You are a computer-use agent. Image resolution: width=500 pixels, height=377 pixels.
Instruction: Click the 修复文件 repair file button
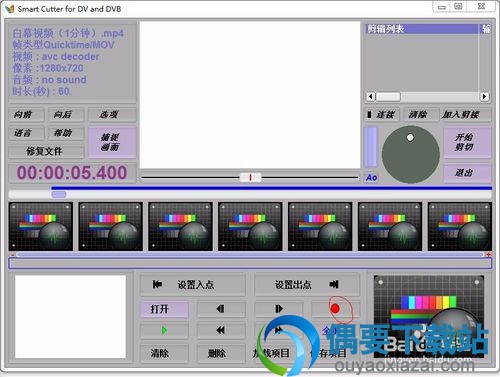[x=44, y=151]
